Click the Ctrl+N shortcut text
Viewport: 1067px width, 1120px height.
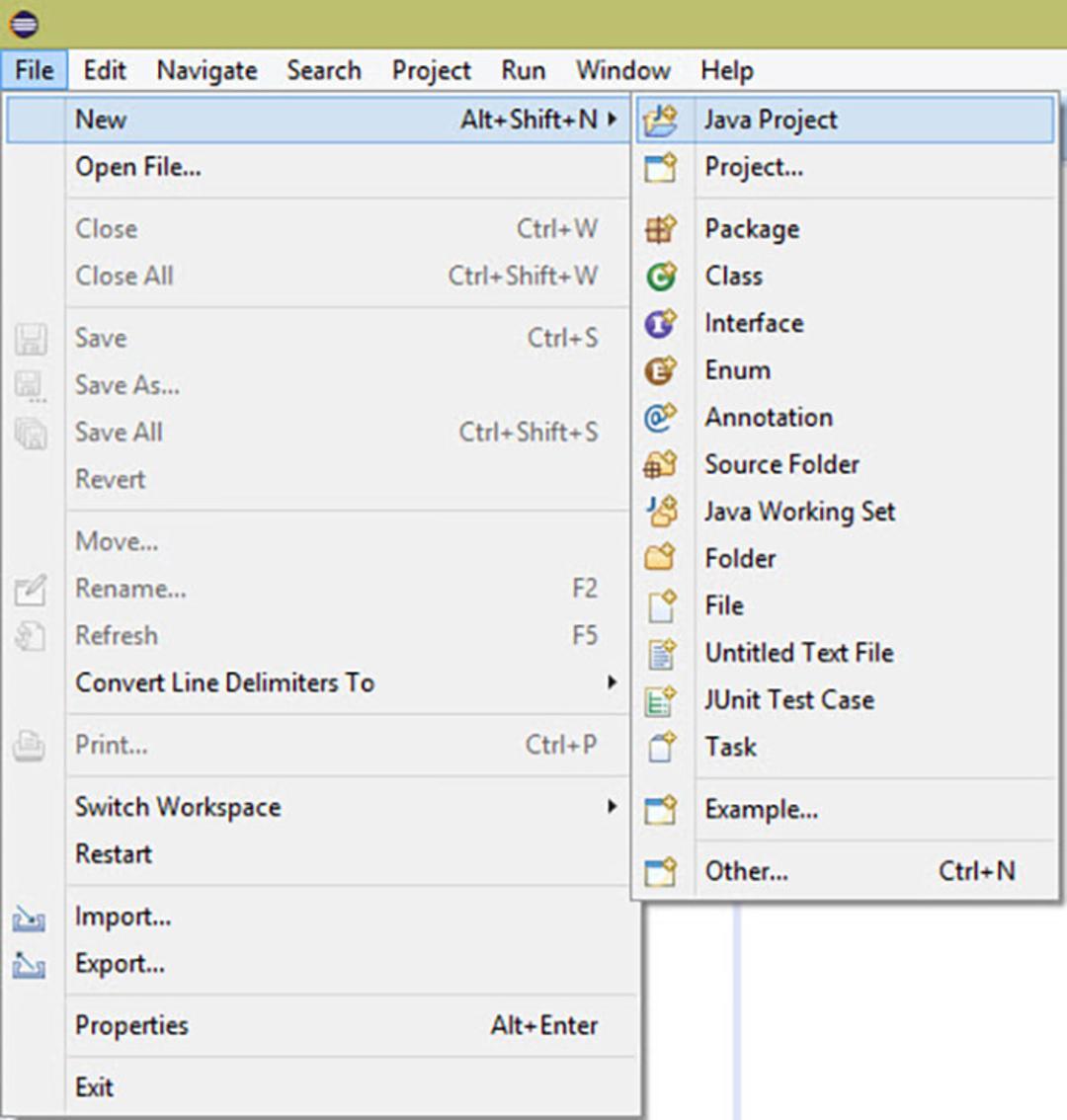[976, 871]
